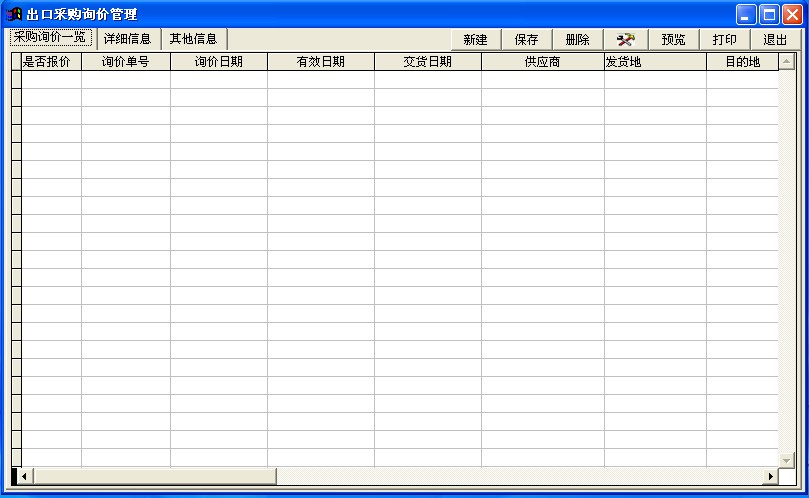This screenshot has height=498, width=809.
Task: Select the 是否报价 column header
Action: pos(51,61)
